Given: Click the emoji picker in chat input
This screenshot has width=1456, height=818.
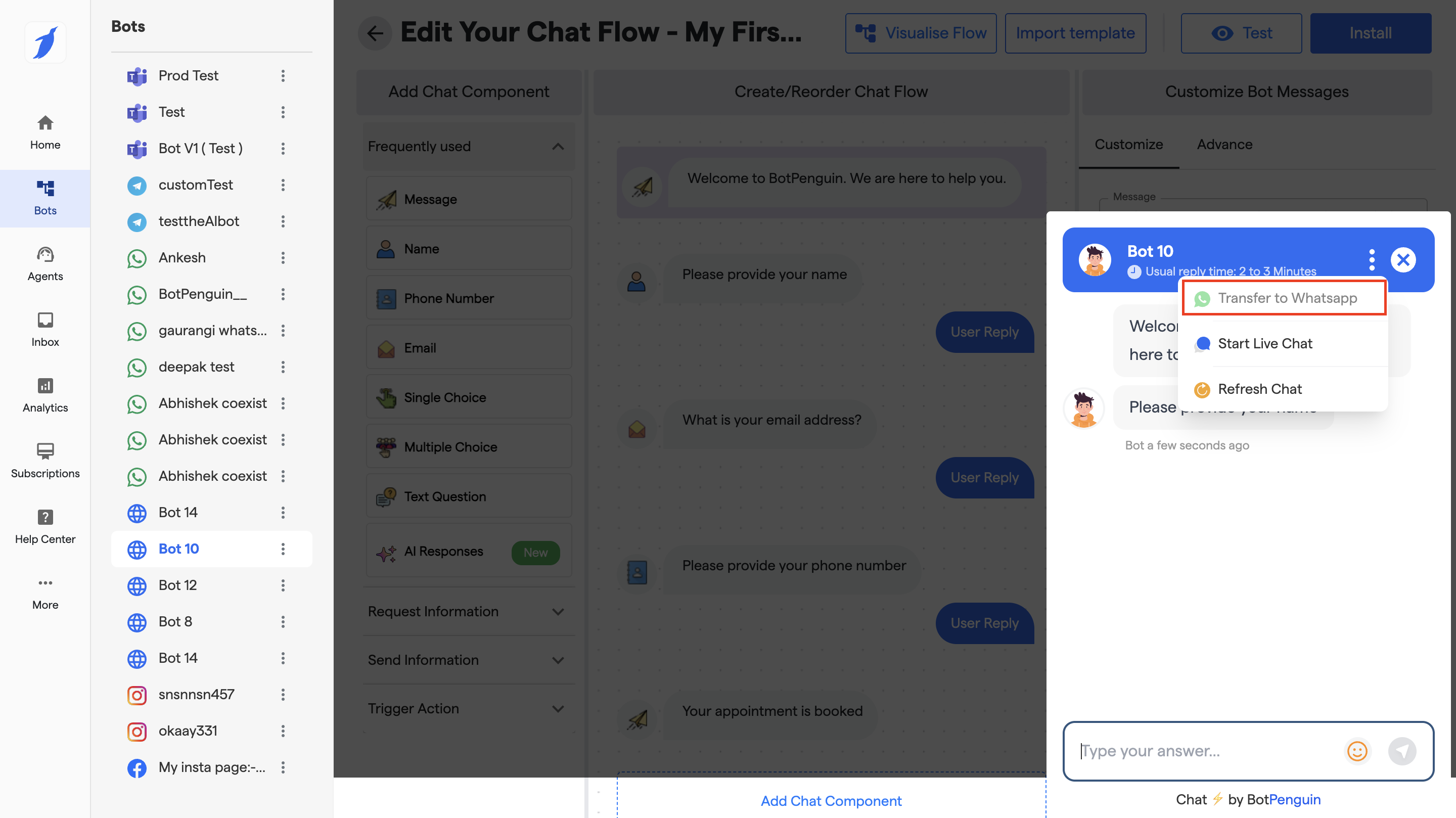Looking at the screenshot, I should [x=1356, y=751].
